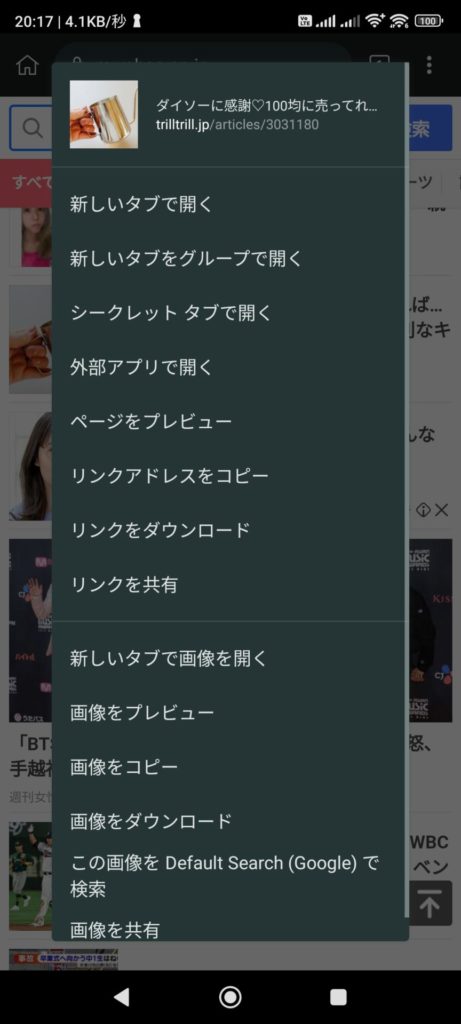This screenshot has height=1024, width=461.
Task: Tap the scroll-to-top arrow button
Action: (429, 903)
